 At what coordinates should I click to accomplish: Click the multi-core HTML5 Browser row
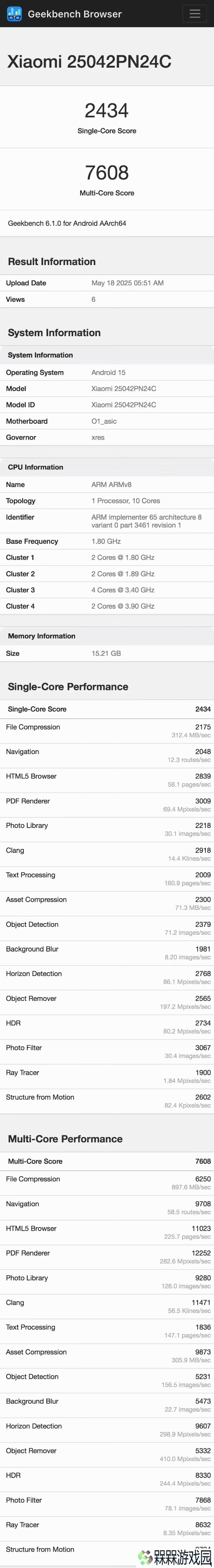pyautogui.click(x=107, y=1232)
